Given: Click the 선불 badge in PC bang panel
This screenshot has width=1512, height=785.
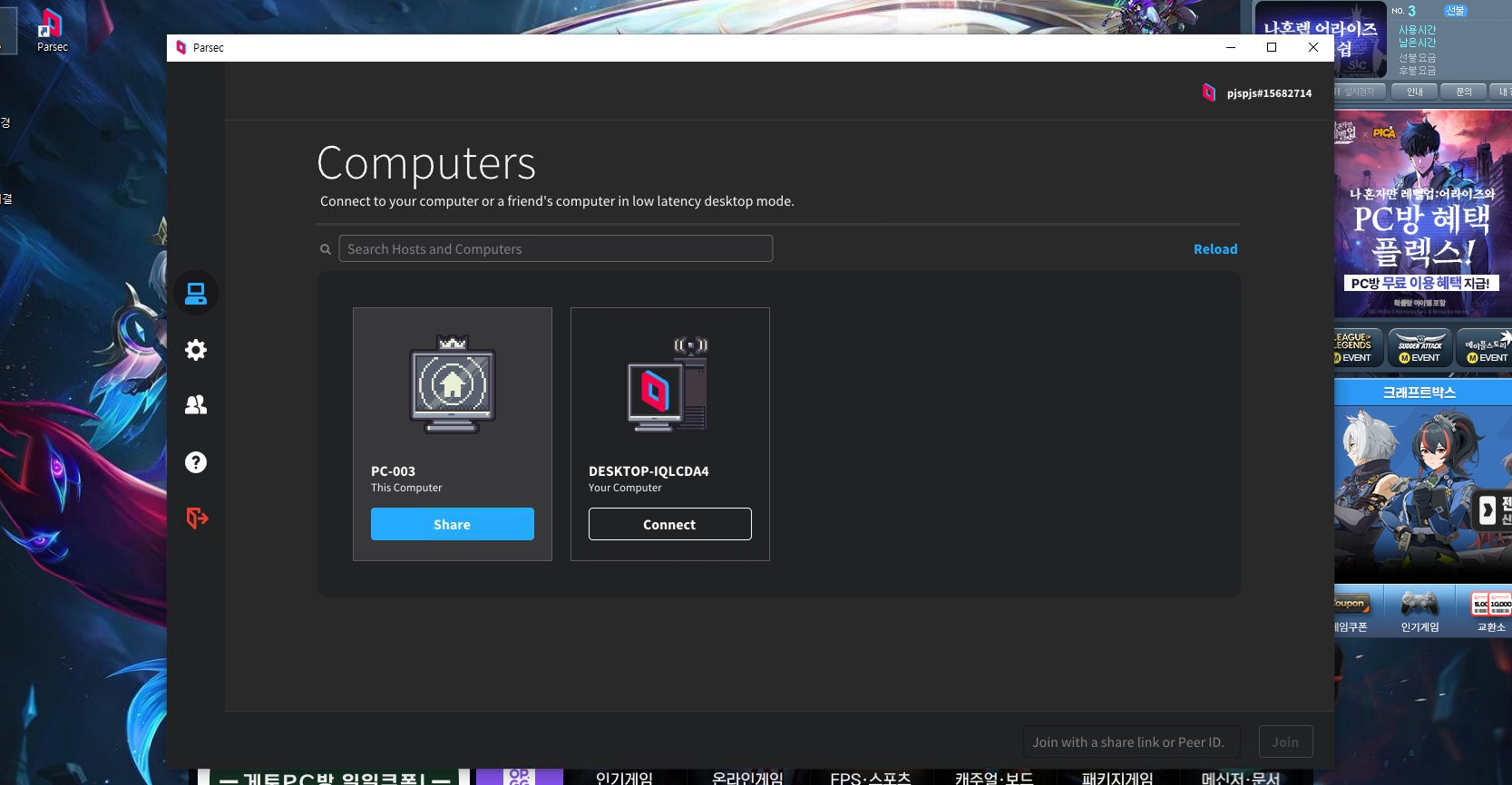Looking at the screenshot, I should point(1455,11).
